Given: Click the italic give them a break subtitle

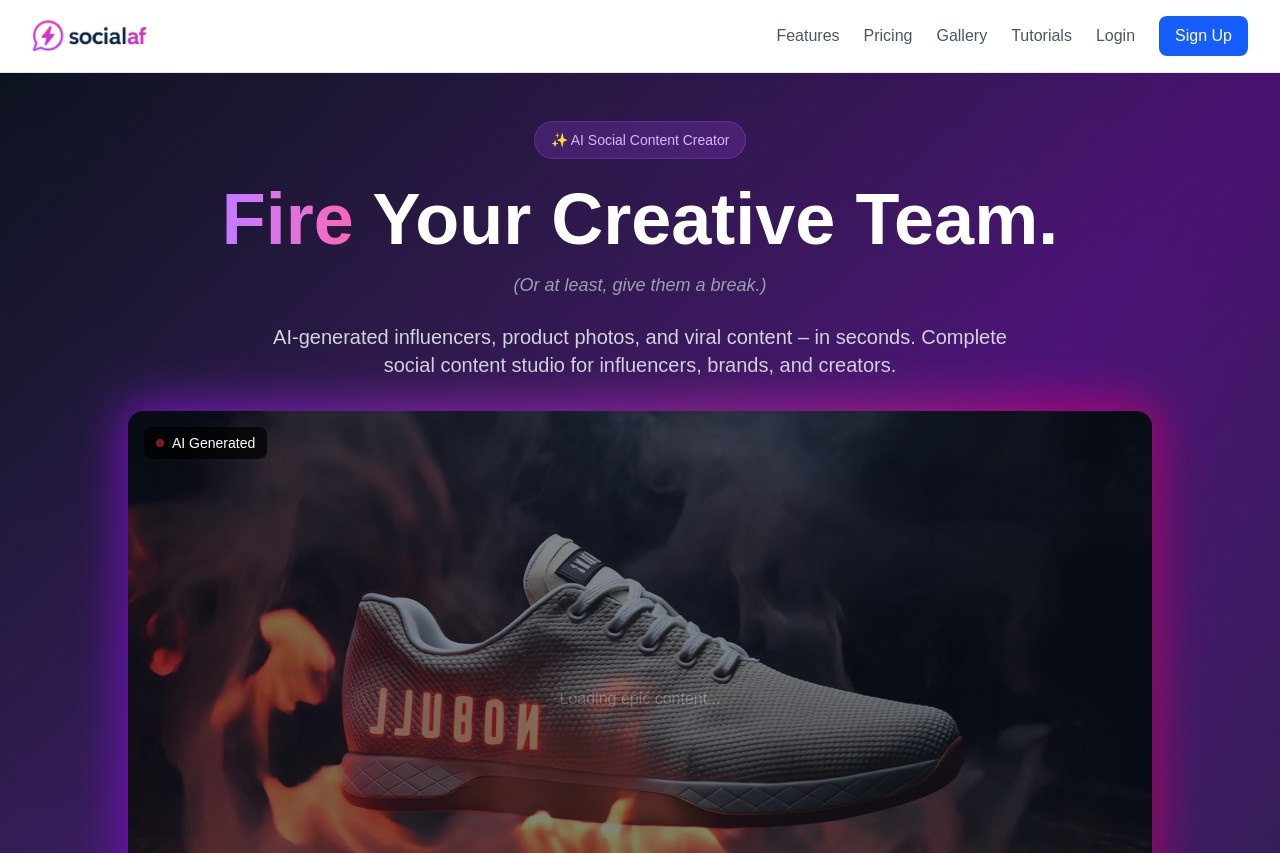Looking at the screenshot, I should pos(640,285).
